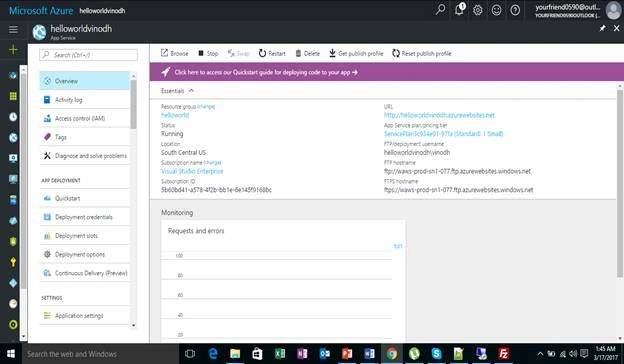This screenshot has width=624, height=364.
Task: Open Access control (IAM)
Action: [x=84, y=119]
